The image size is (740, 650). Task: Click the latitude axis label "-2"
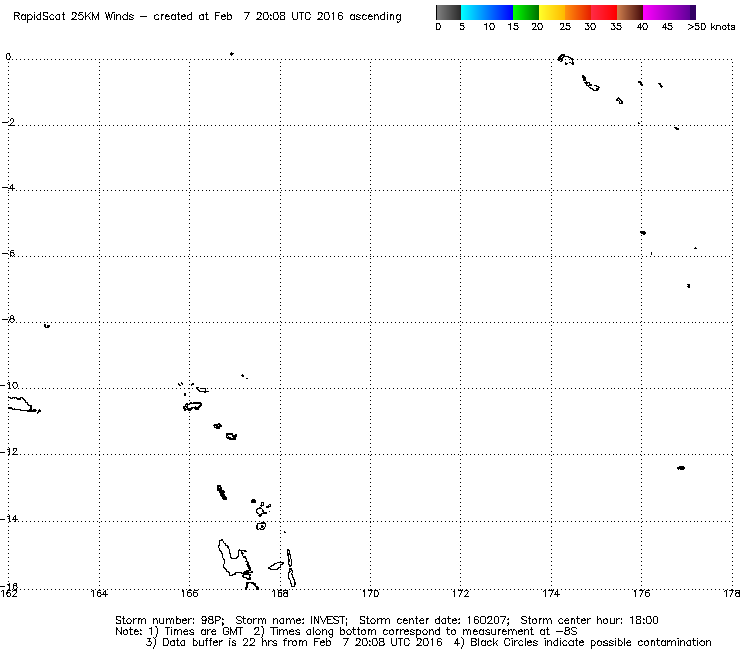click(8, 122)
